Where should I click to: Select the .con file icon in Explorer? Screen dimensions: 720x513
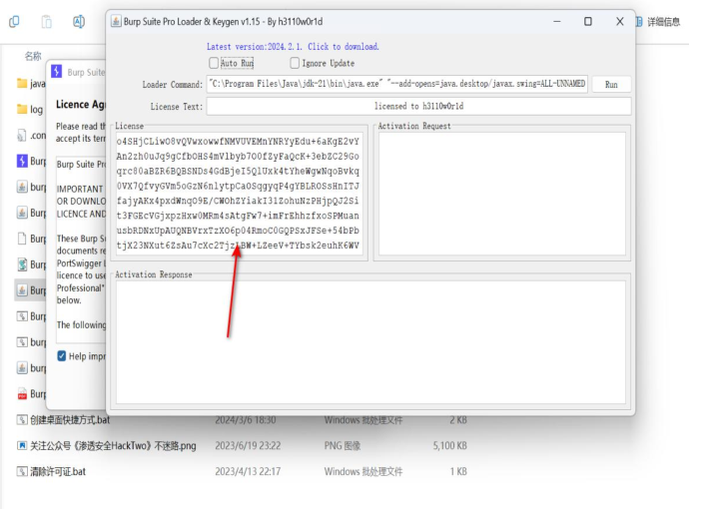tap(22, 135)
